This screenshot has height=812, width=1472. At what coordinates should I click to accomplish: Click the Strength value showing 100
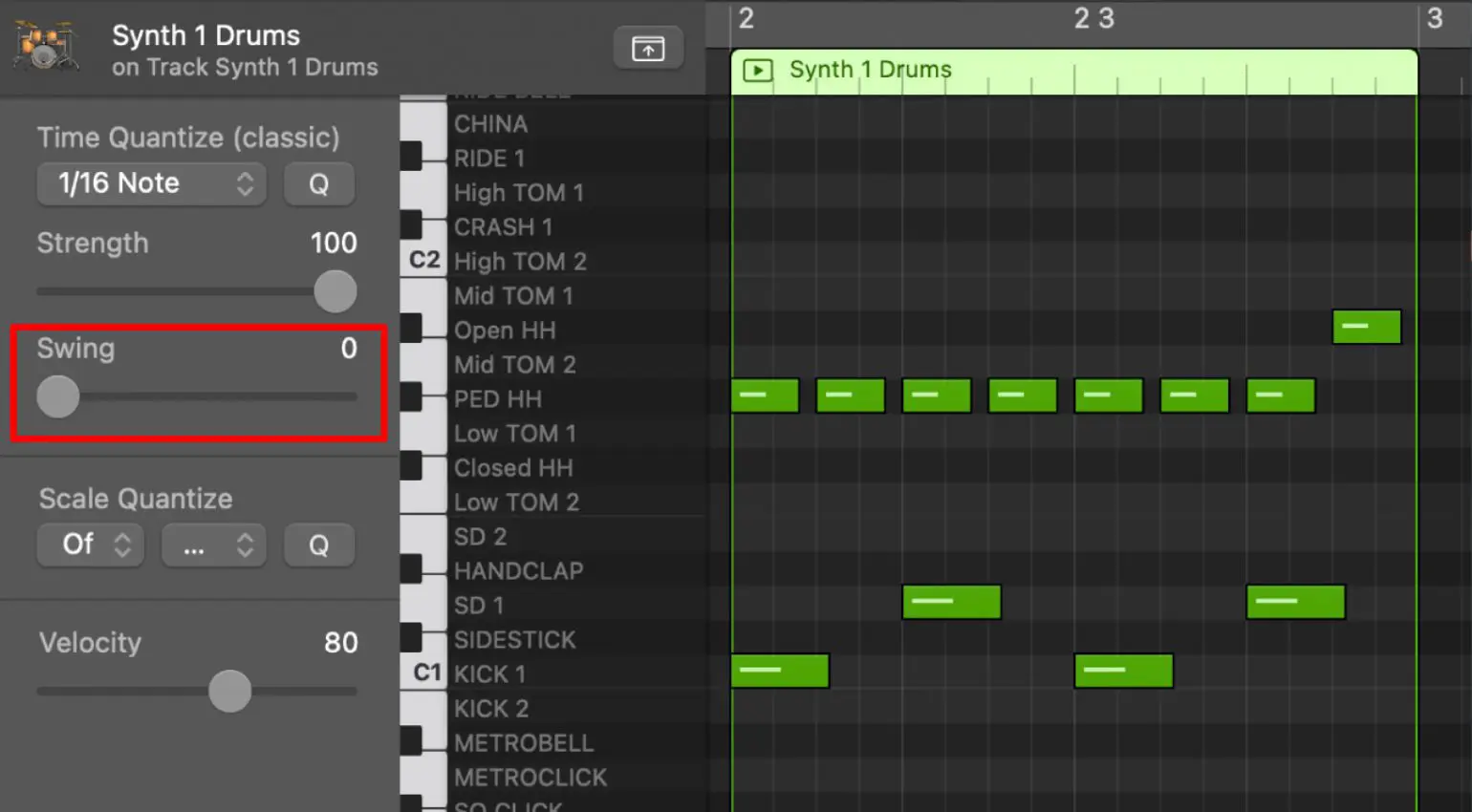(x=333, y=243)
